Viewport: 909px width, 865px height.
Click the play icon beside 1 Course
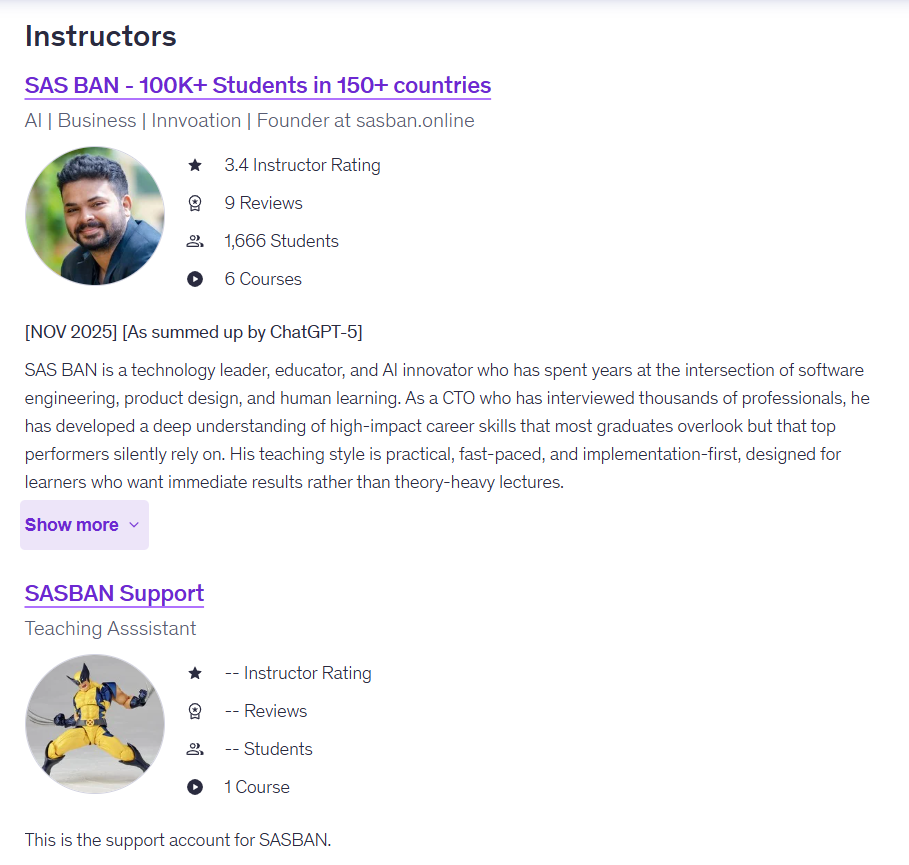[x=195, y=787]
